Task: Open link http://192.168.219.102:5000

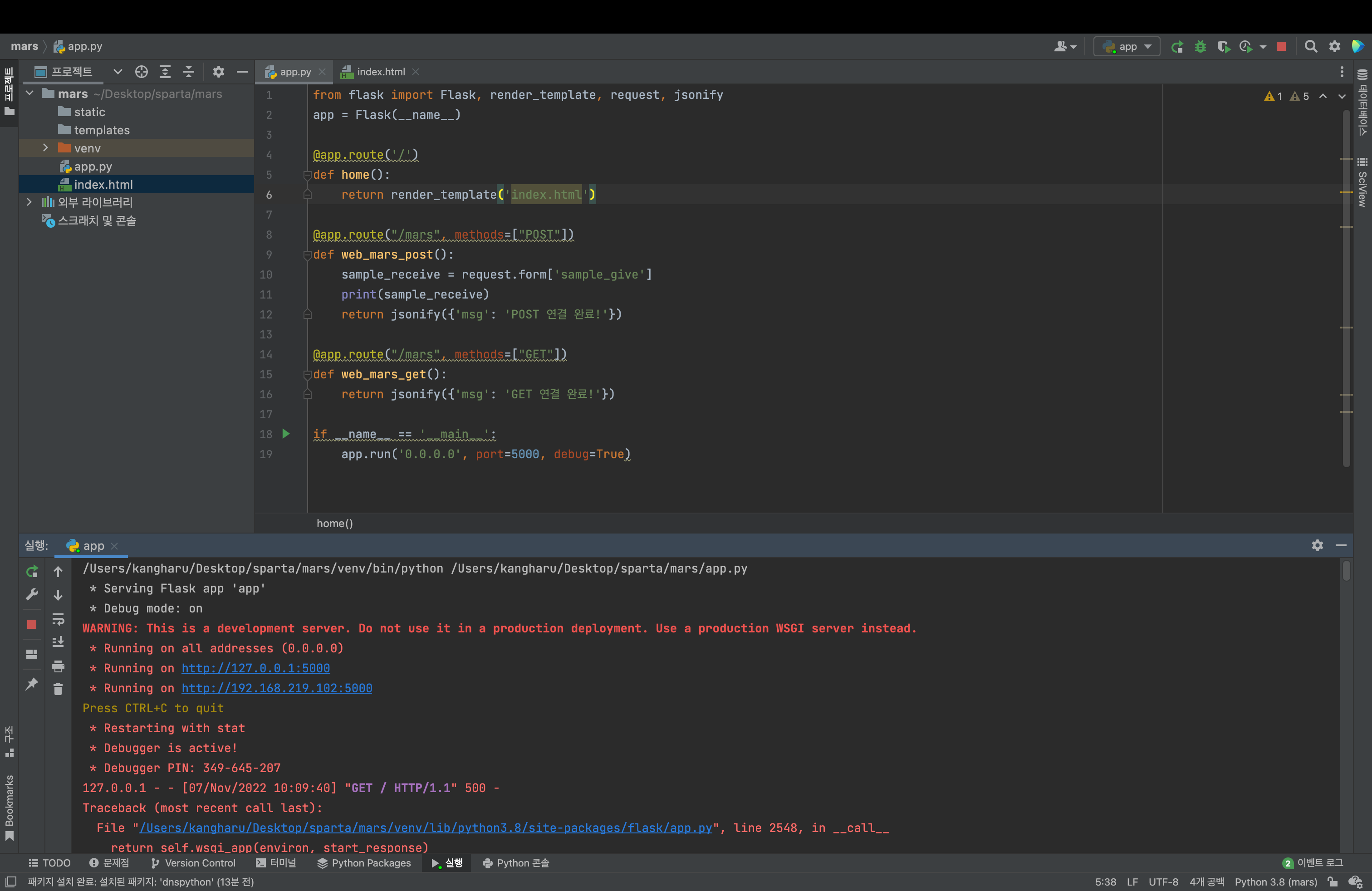Action: click(277, 688)
